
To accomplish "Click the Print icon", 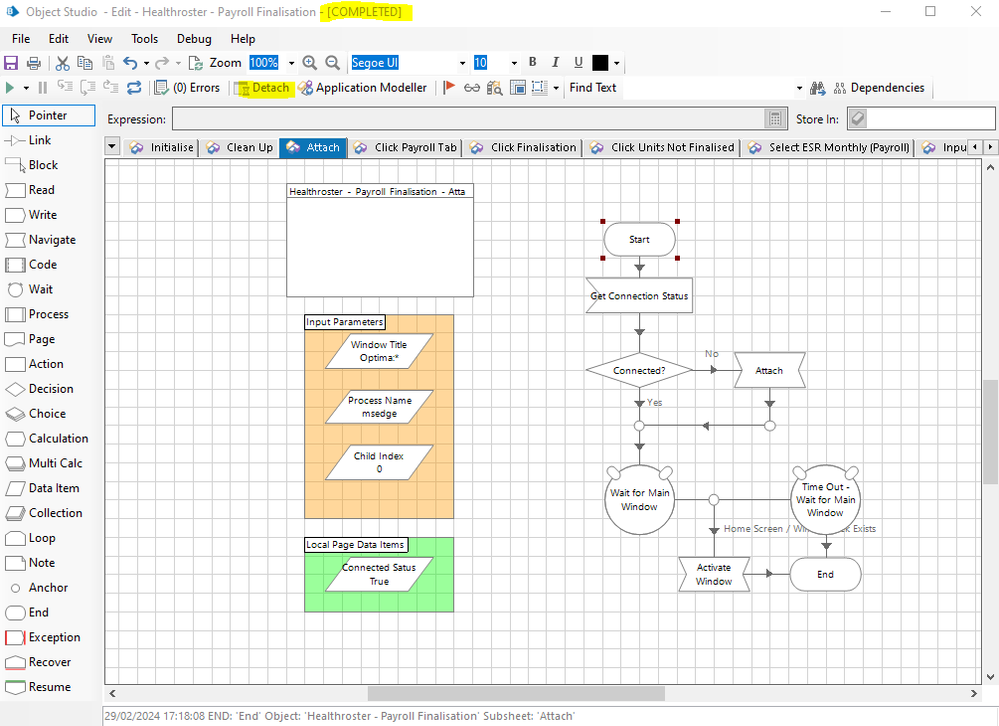I will click(x=33, y=63).
